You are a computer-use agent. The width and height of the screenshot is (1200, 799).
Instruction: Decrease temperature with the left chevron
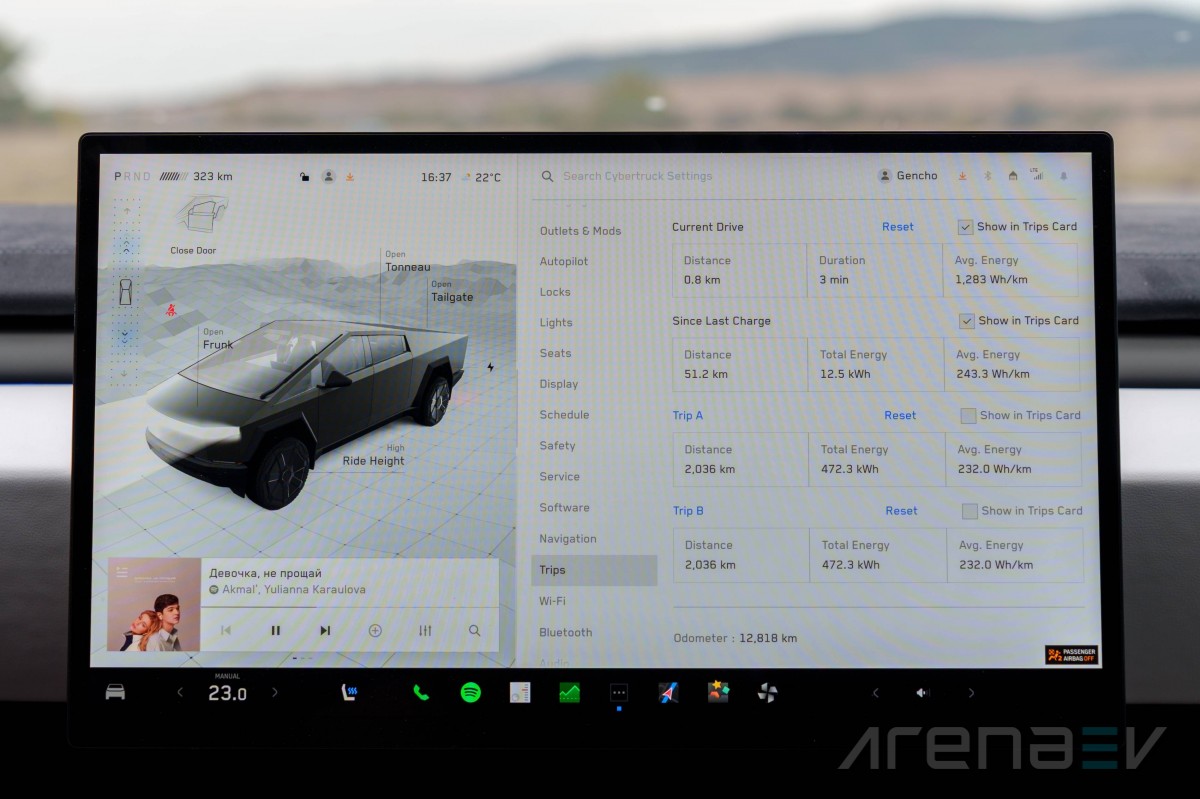(180, 692)
